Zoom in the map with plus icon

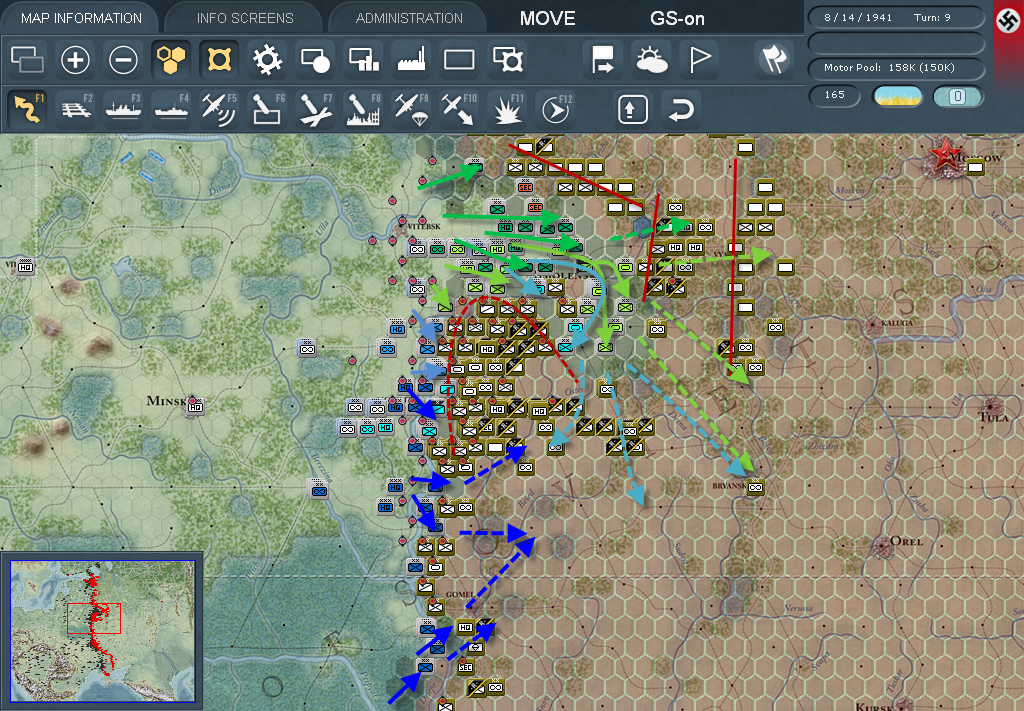tap(75, 60)
